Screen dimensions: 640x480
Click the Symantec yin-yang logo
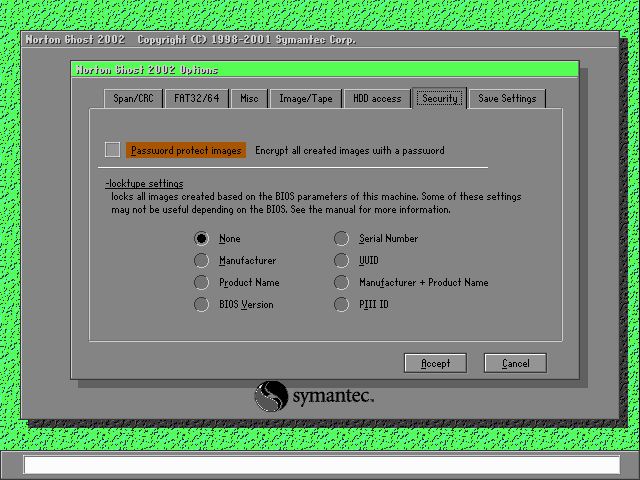click(x=271, y=396)
